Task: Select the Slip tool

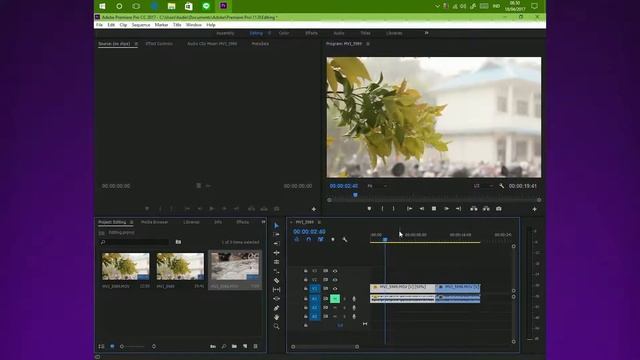Action: (x=276, y=289)
